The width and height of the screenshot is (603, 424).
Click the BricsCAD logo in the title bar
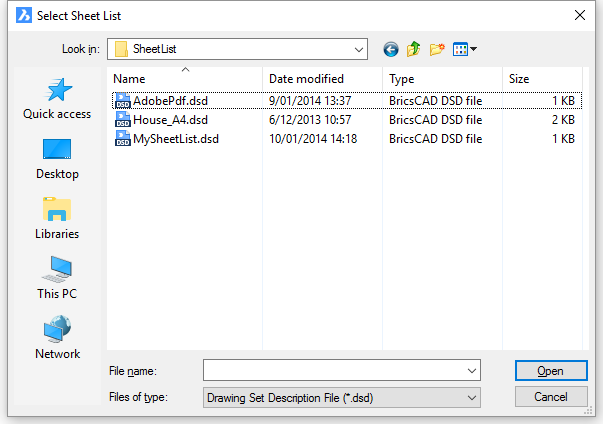24,15
